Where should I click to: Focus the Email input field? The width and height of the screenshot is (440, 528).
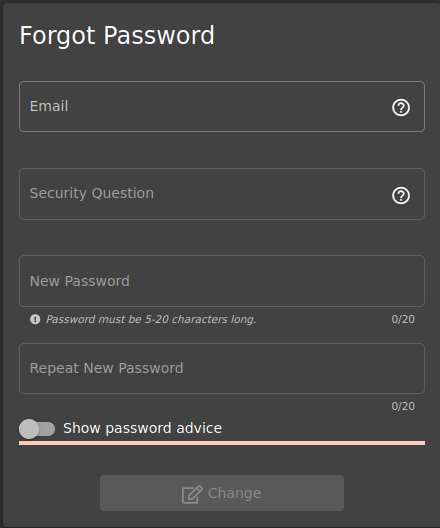tap(222, 106)
